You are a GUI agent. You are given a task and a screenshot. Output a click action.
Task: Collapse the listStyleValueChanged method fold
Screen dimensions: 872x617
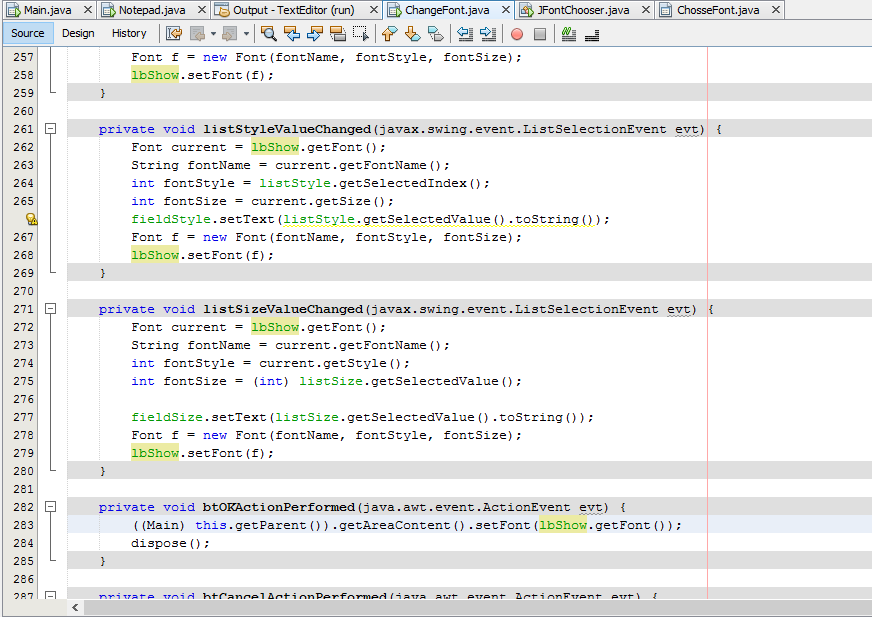(x=50, y=129)
